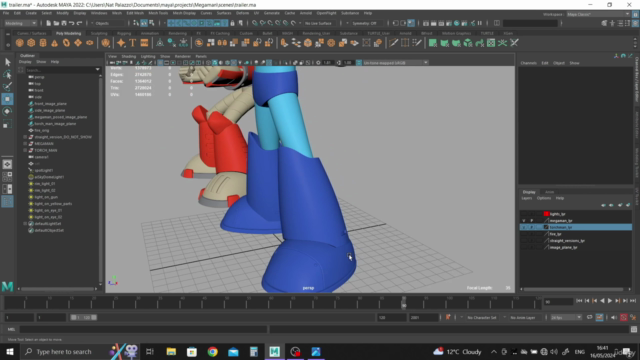Create a polygon cone from the shelf
640x360 pixels.
point(54,43)
